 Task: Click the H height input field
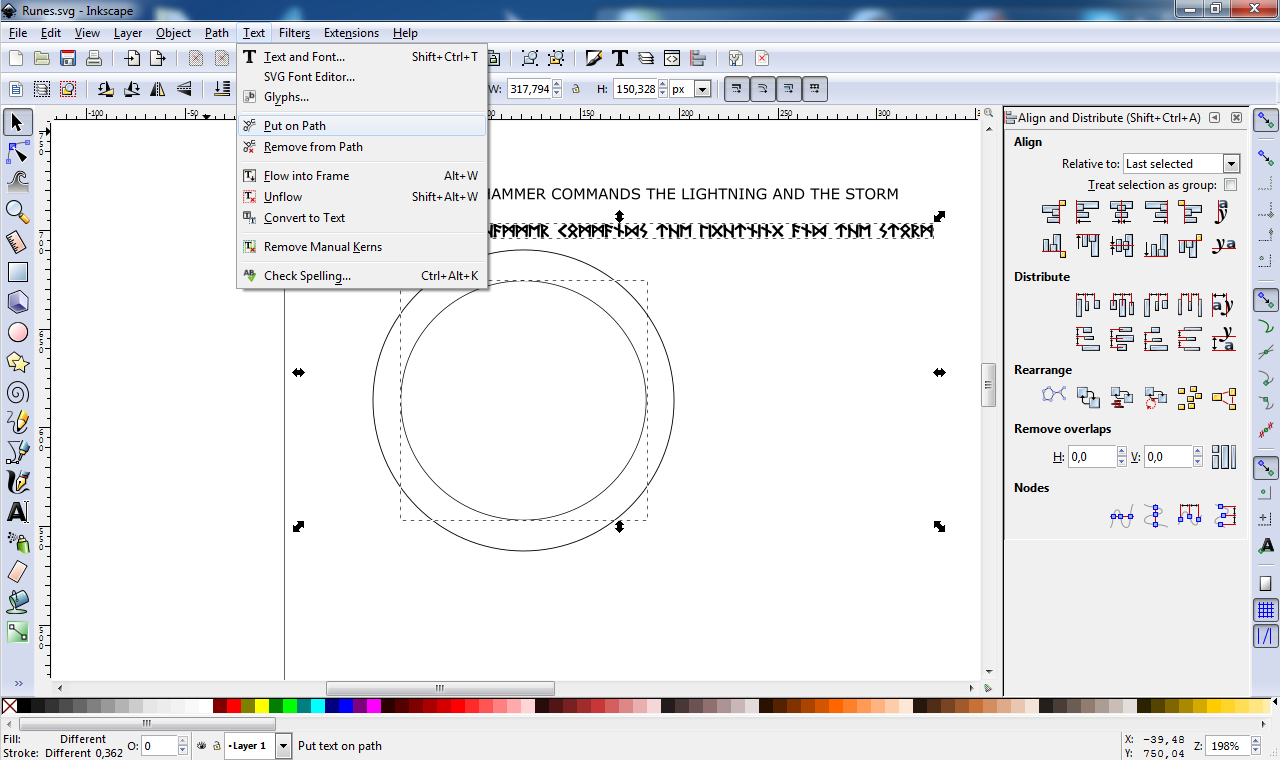tap(634, 89)
